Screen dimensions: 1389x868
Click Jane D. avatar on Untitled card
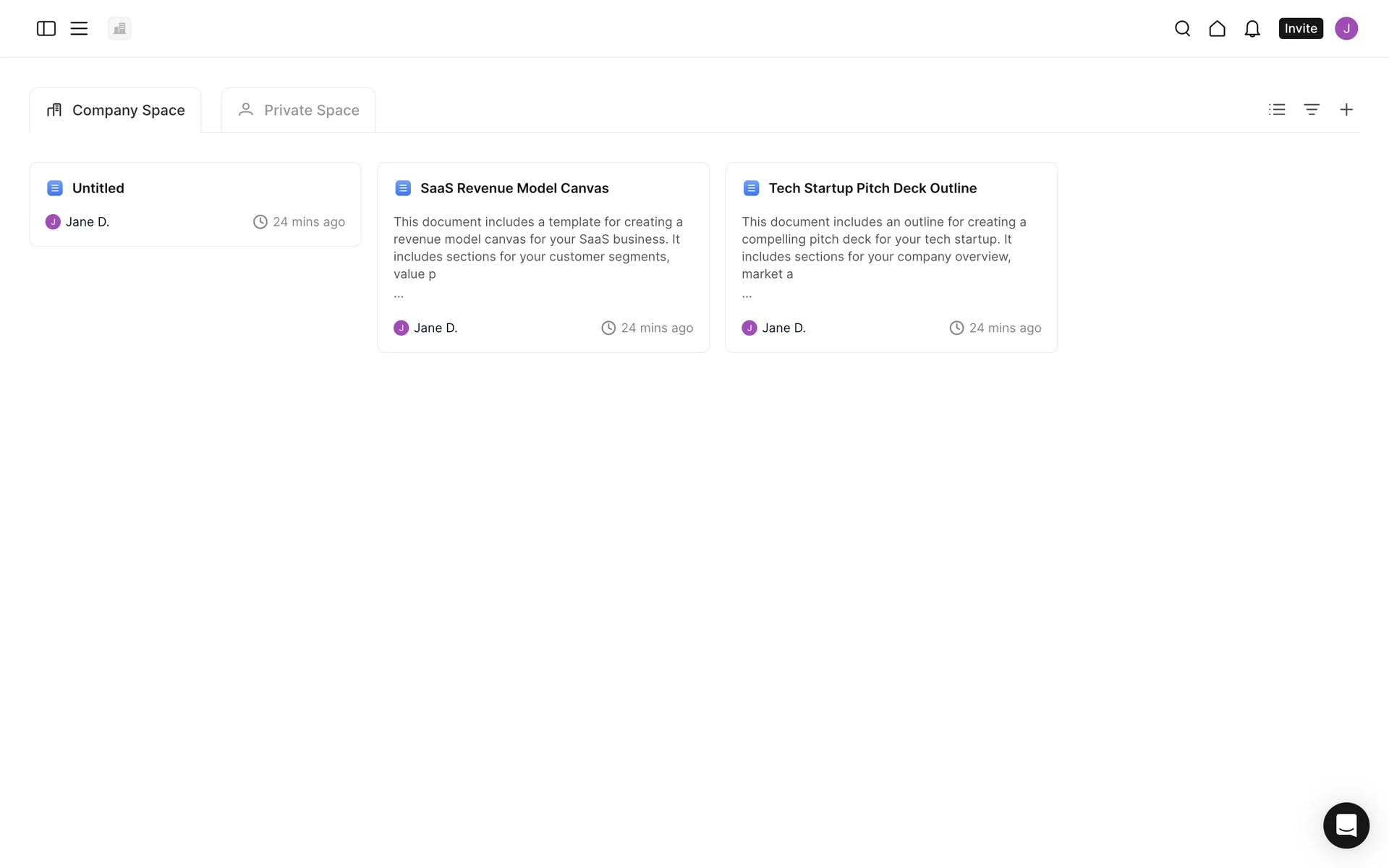(53, 222)
